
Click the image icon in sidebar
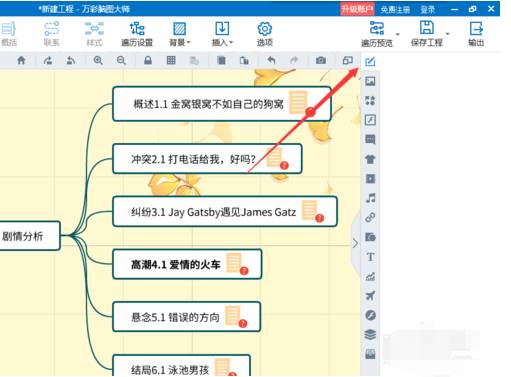[x=370, y=81]
